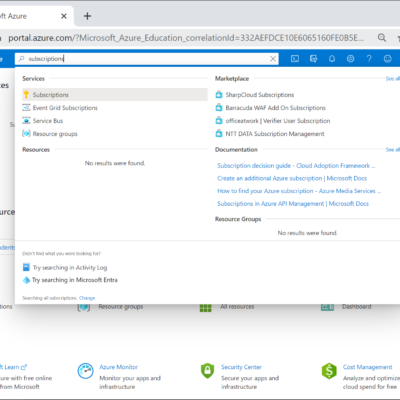400x400 pixels.
Task: Close the Microsoft Azure browser tab
Action: coord(64,16)
